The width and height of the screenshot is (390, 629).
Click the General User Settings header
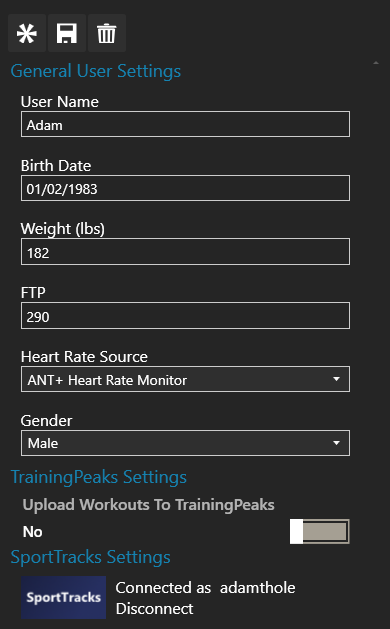(x=95, y=71)
